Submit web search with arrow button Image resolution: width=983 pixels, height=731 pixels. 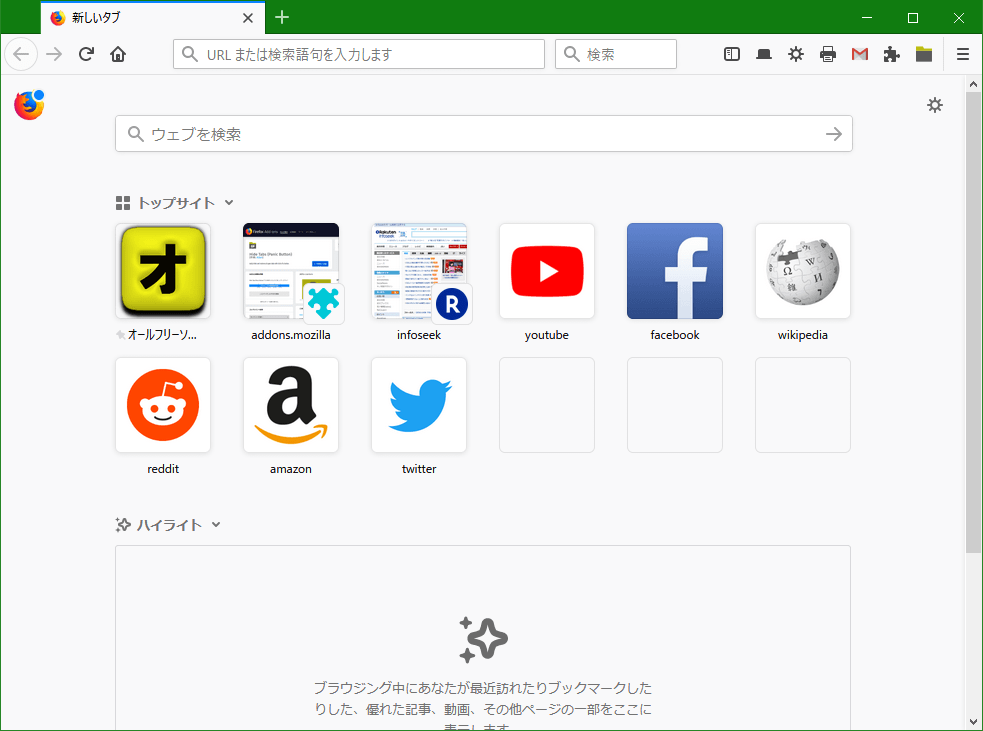(834, 134)
